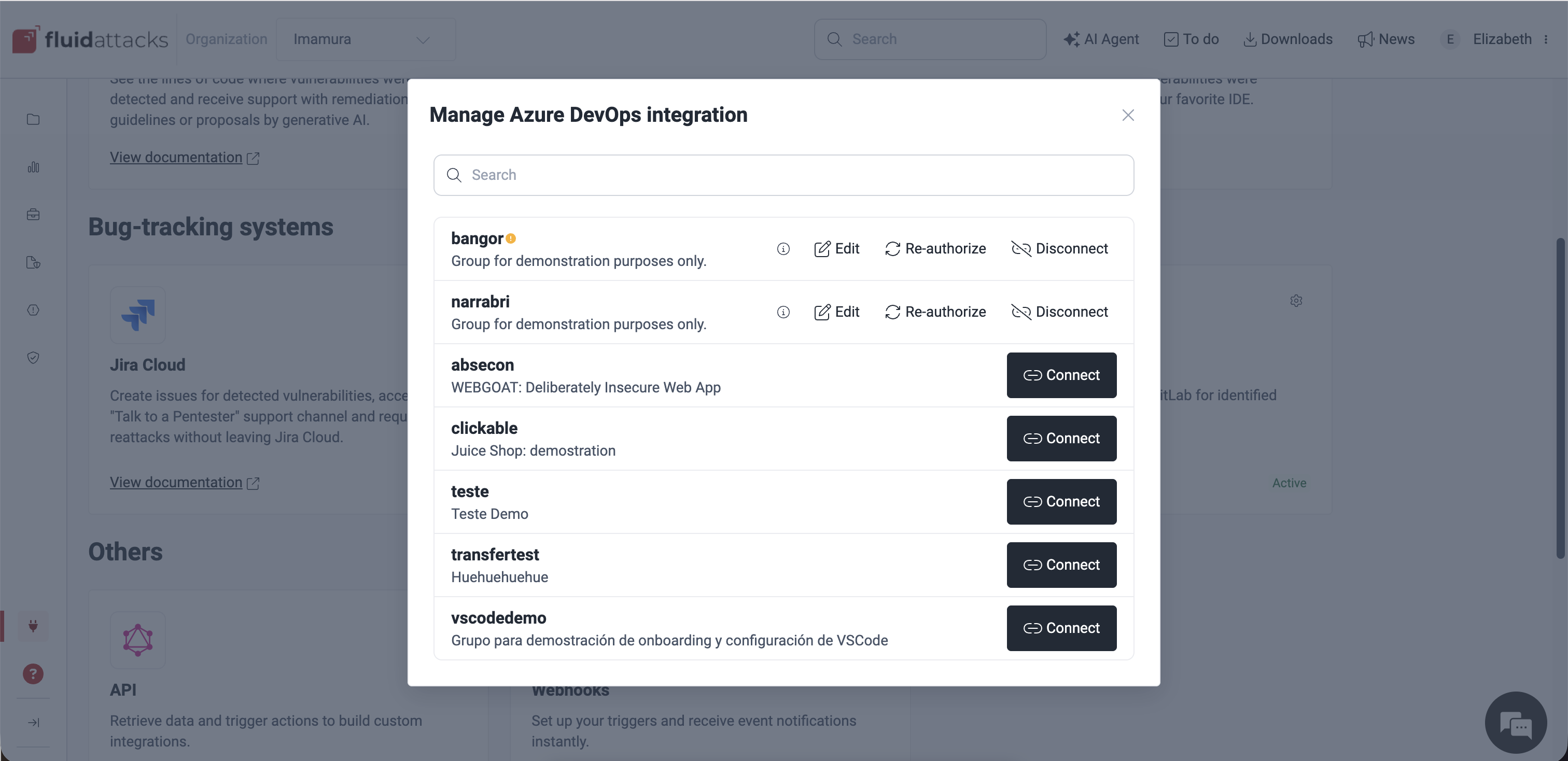Image resolution: width=1568 pixels, height=761 pixels.
Task: Select the transfertest group name
Action: click(495, 555)
